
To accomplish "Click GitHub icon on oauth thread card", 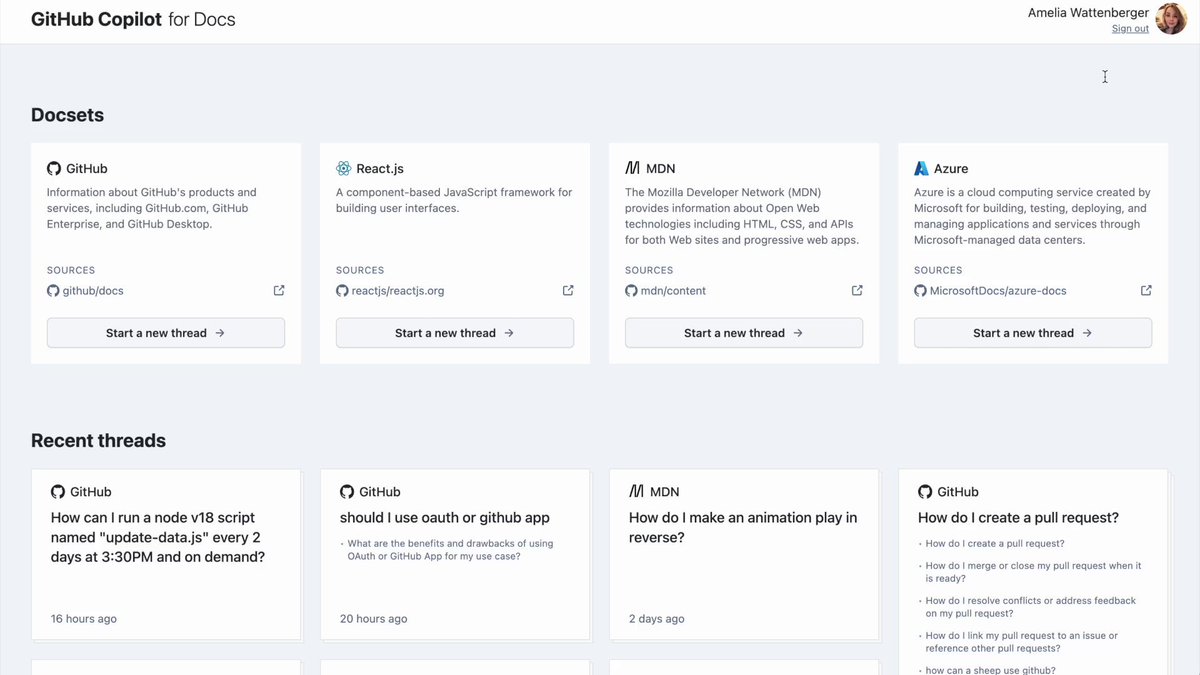I will [347, 492].
